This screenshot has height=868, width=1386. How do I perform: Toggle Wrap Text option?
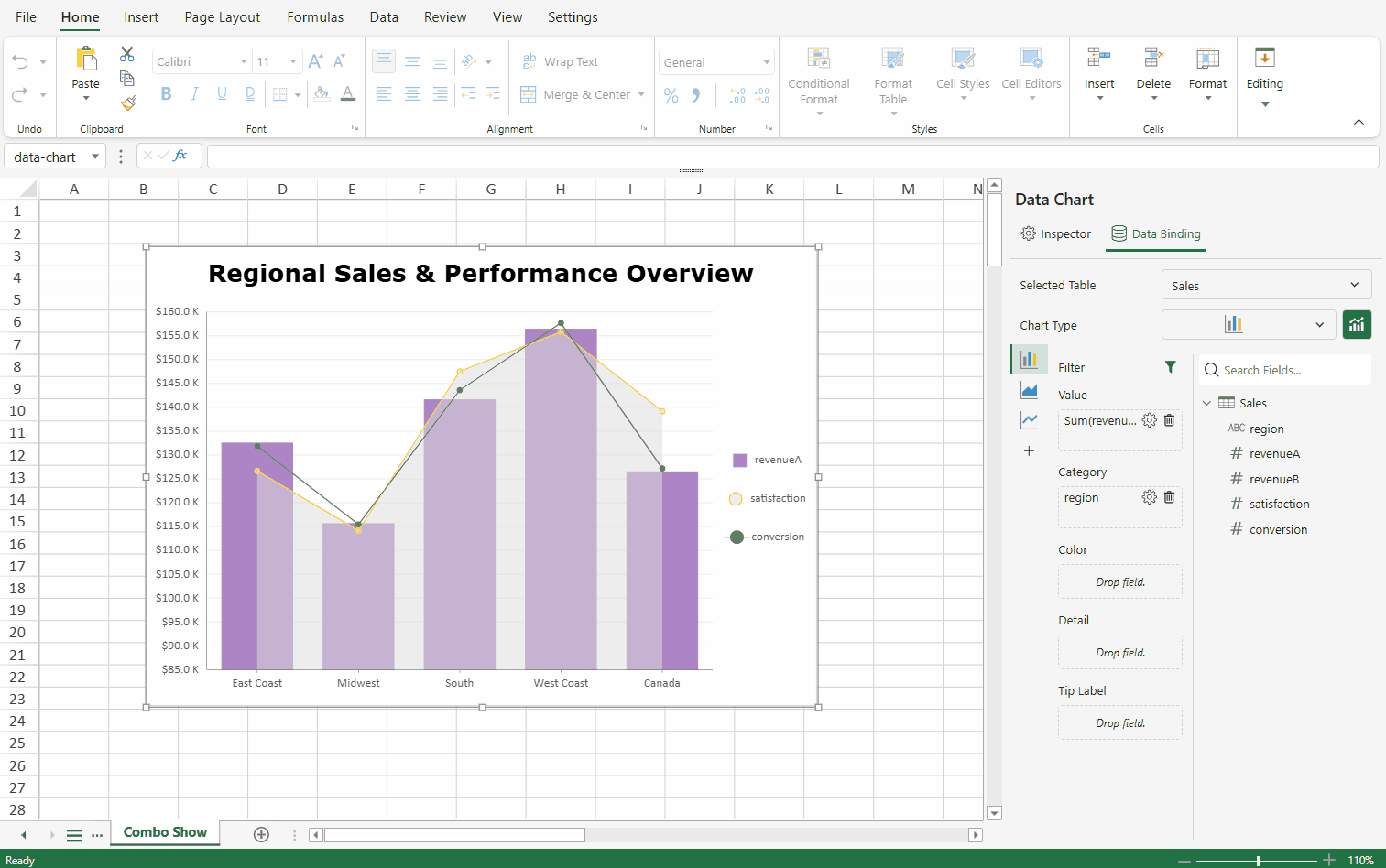tap(560, 61)
